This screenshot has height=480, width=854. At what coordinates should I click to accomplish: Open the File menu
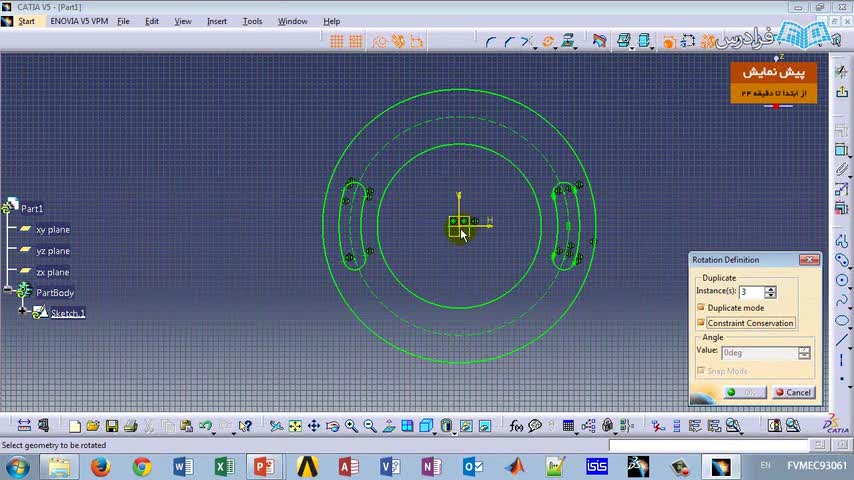coord(124,21)
